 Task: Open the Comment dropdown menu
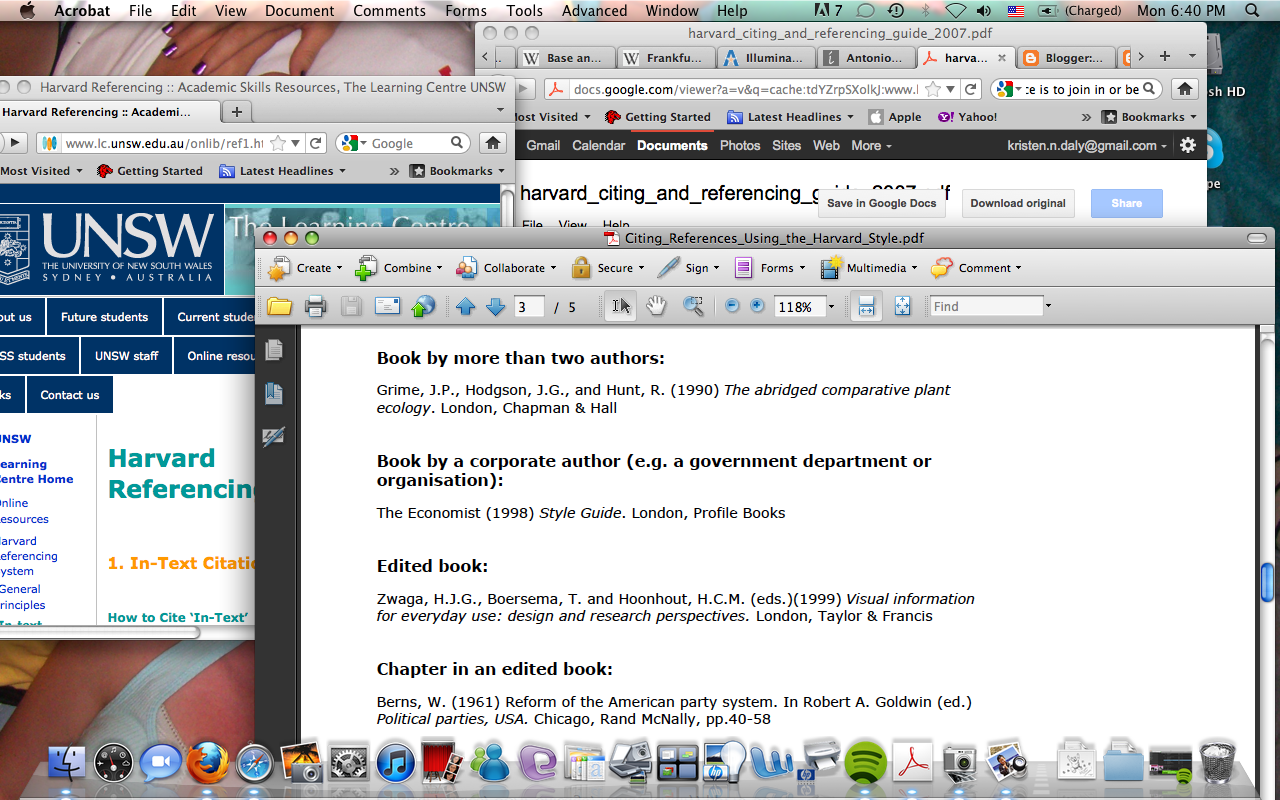[976, 268]
